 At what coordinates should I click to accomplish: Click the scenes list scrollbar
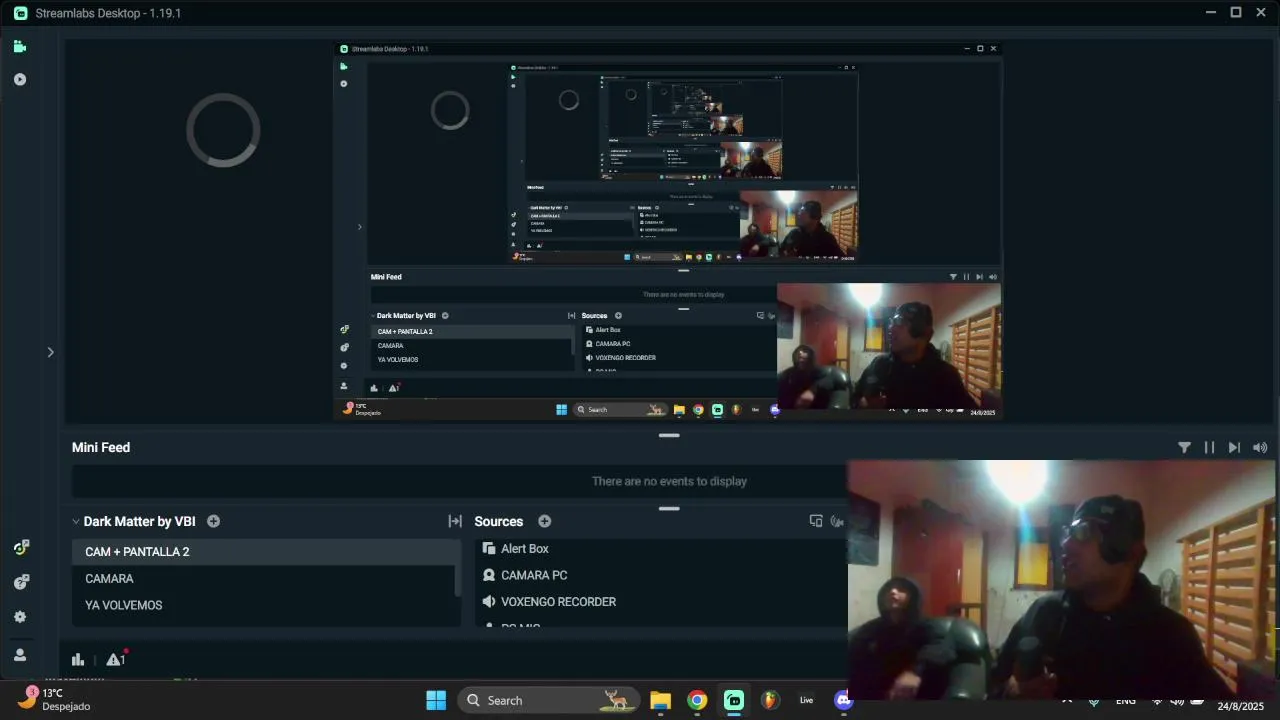pyautogui.click(x=458, y=582)
